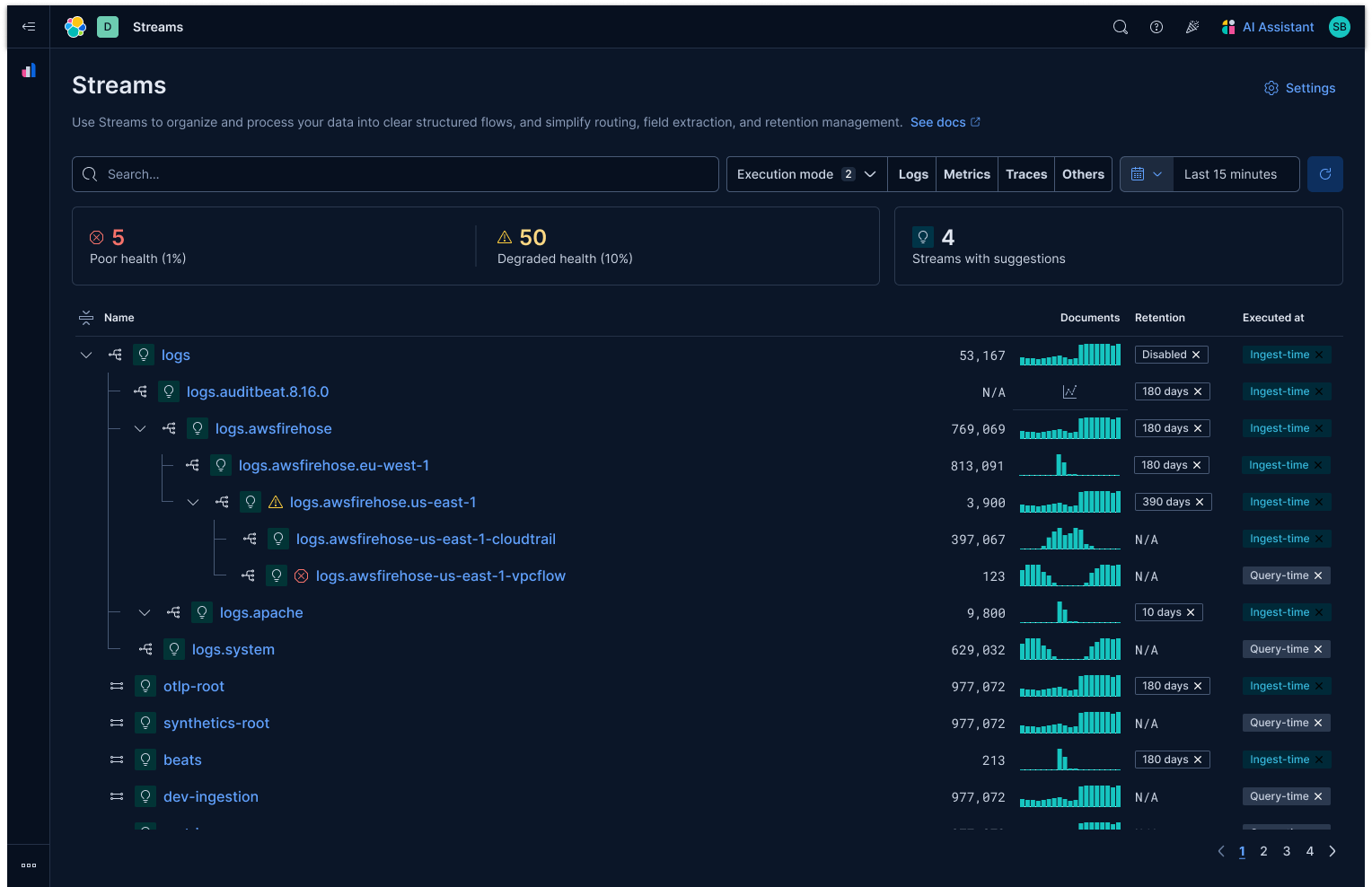Go to page 2
This screenshot has height=887, width=1372.
[1263, 851]
